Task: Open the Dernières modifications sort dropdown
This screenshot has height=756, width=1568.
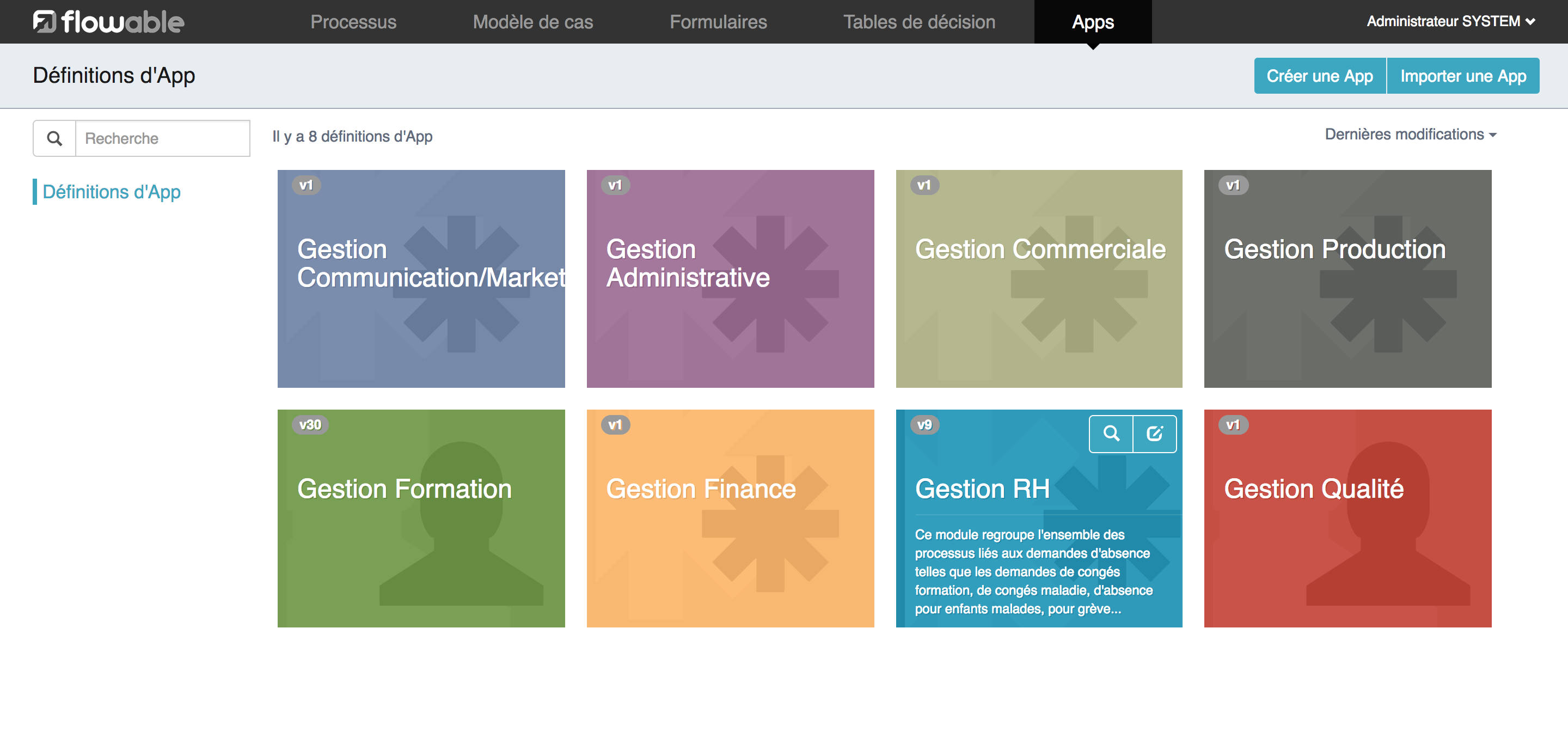Action: click(1410, 134)
